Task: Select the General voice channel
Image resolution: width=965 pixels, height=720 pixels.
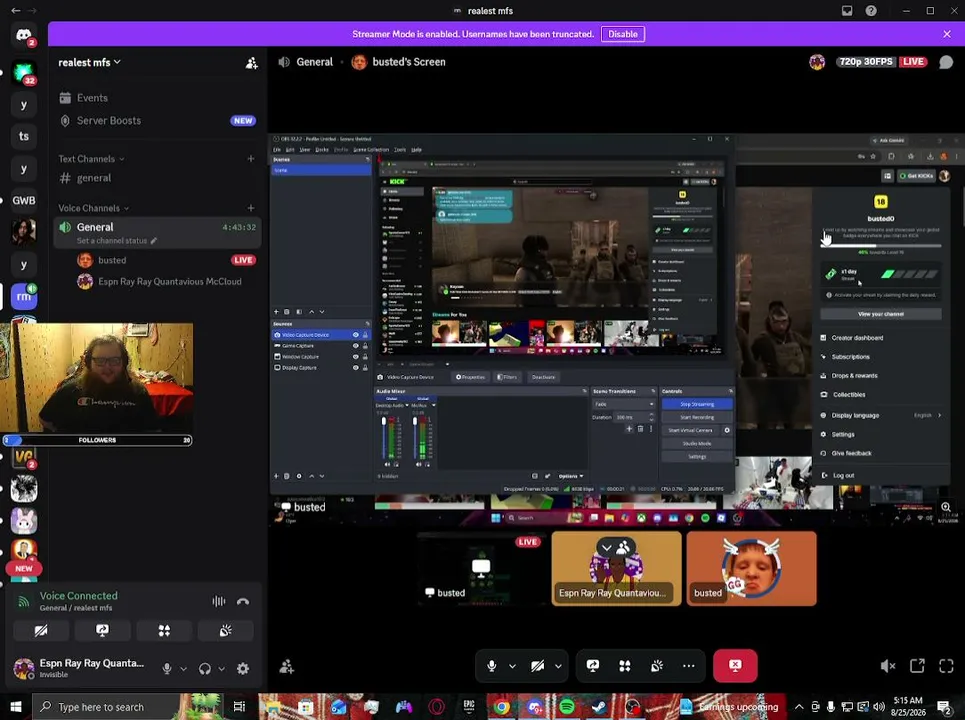Action: coord(157,233)
